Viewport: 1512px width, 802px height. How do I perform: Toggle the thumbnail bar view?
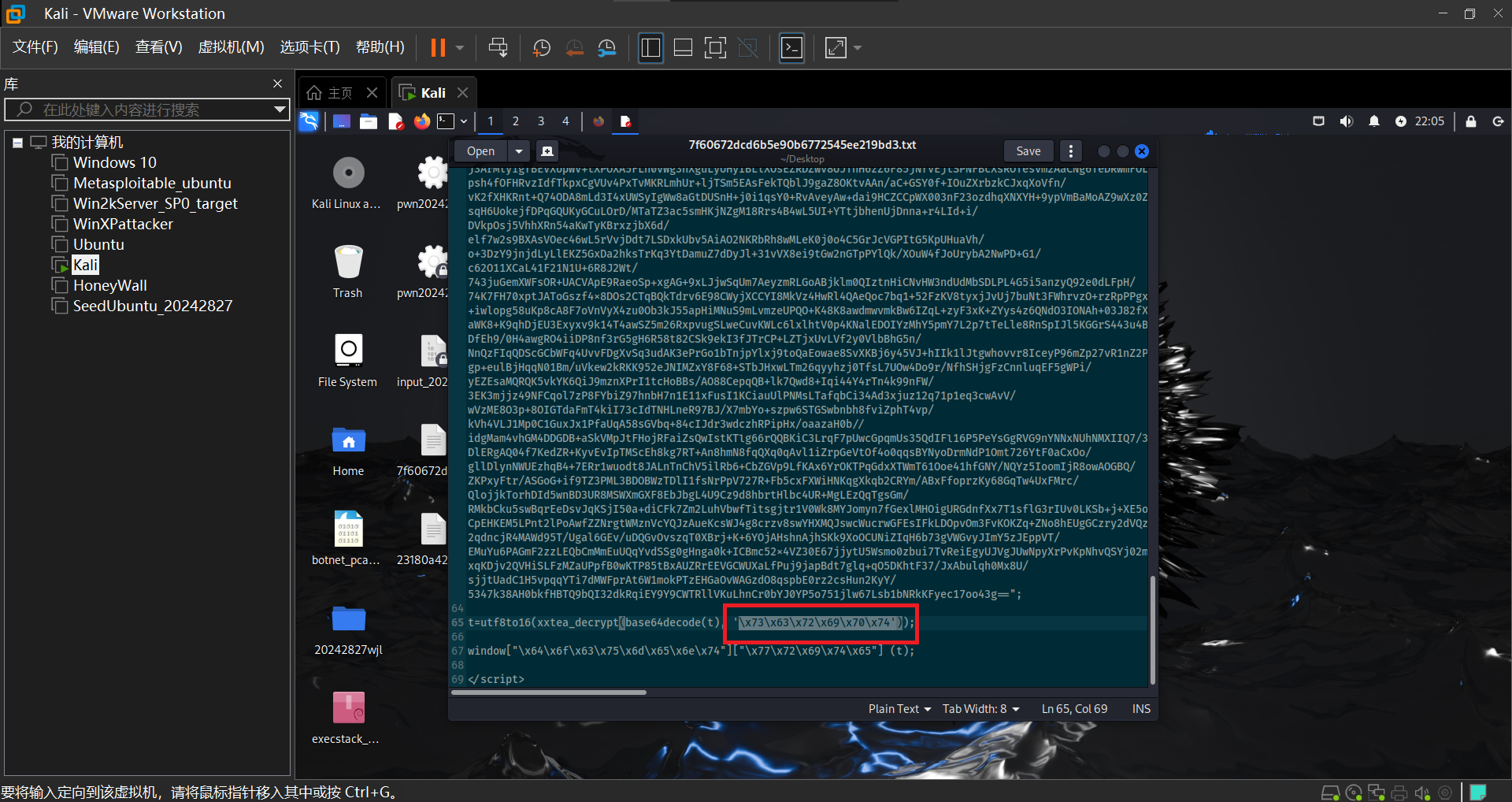pyautogui.click(x=684, y=48)
